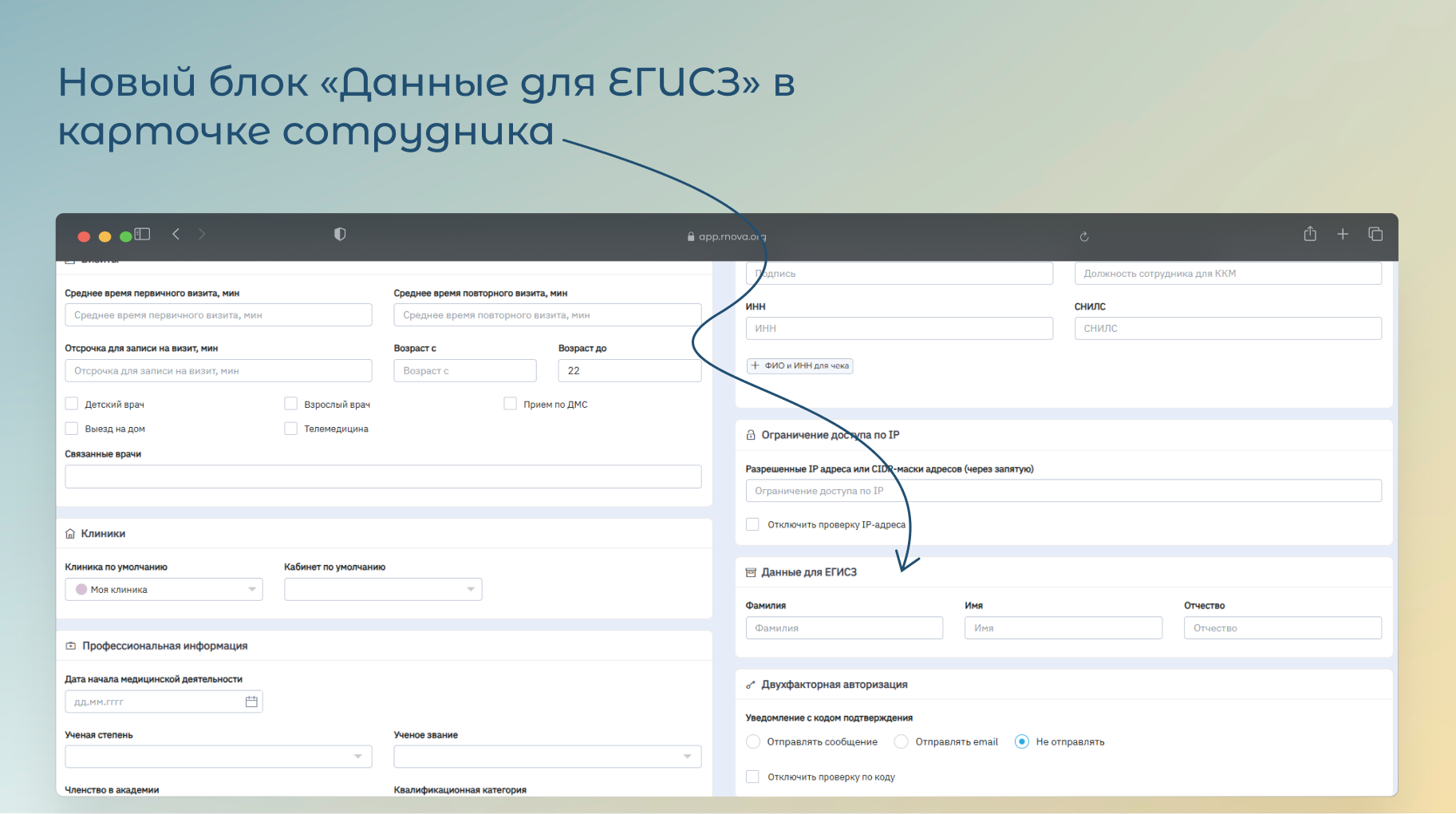Open calendar icon in medical start date field
Viewport: 1456px width, 814px height.
pos(251,701)
